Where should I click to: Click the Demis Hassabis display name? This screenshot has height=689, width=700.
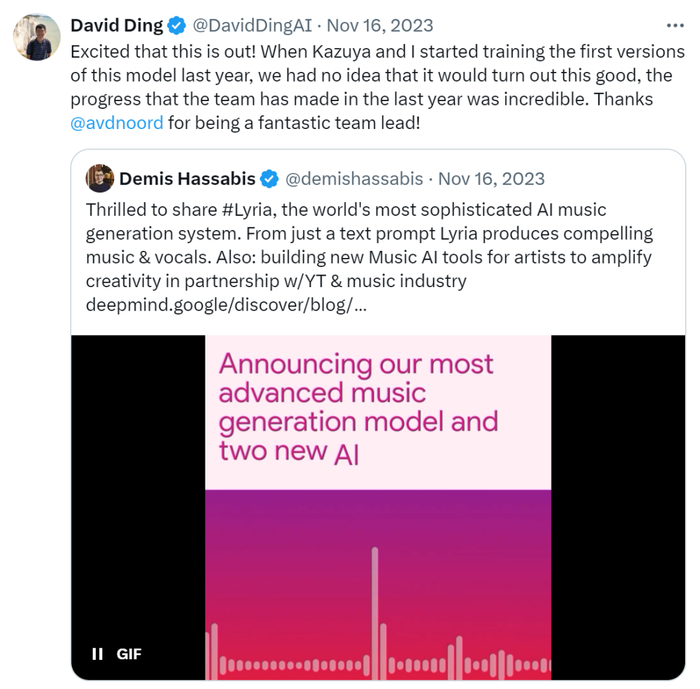186,179
